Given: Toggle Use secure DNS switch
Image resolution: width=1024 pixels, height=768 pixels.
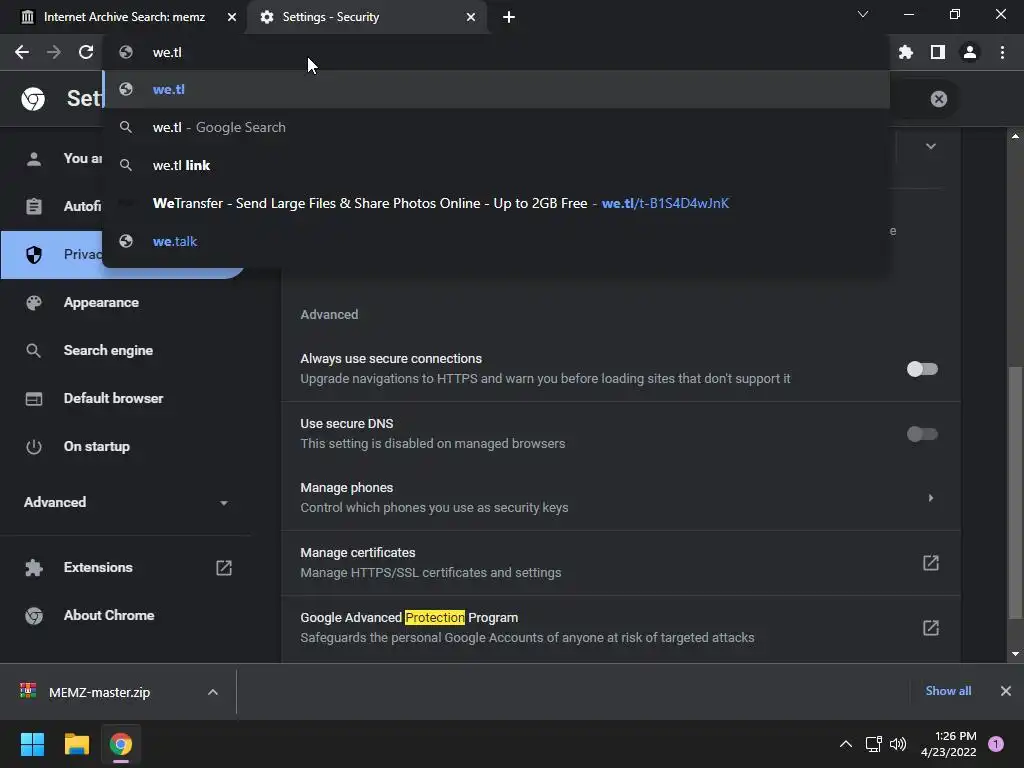Looking at the screenshot, I should point(922,434).
